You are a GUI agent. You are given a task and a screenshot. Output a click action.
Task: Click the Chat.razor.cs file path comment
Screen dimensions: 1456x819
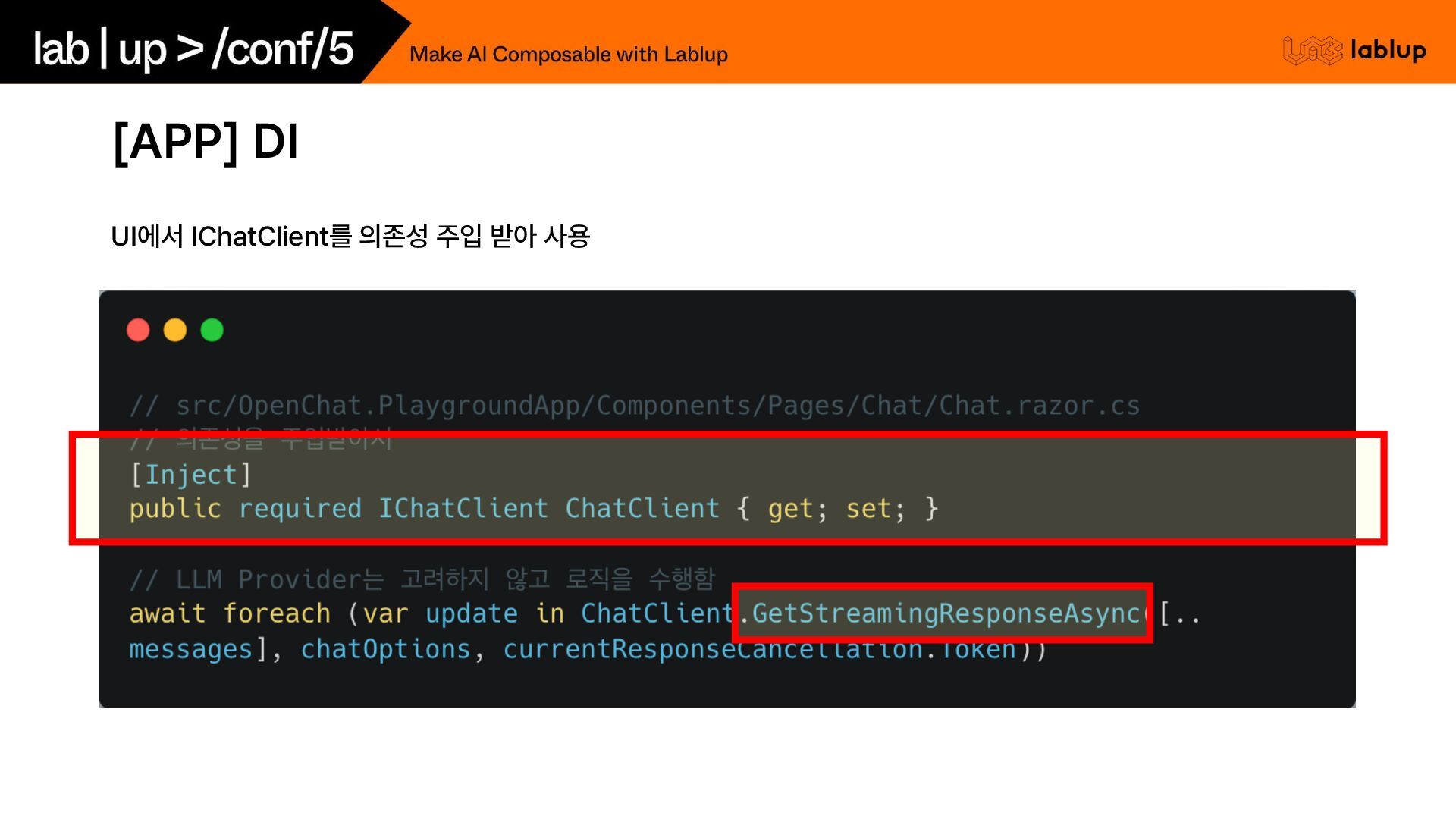coord(634,406)
